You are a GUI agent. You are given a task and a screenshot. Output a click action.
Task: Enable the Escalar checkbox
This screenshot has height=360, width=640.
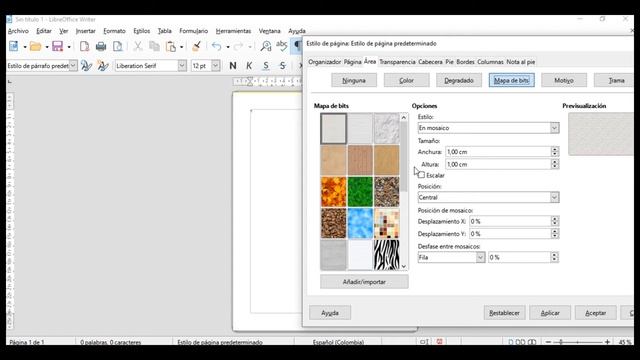tap(422, 175)
